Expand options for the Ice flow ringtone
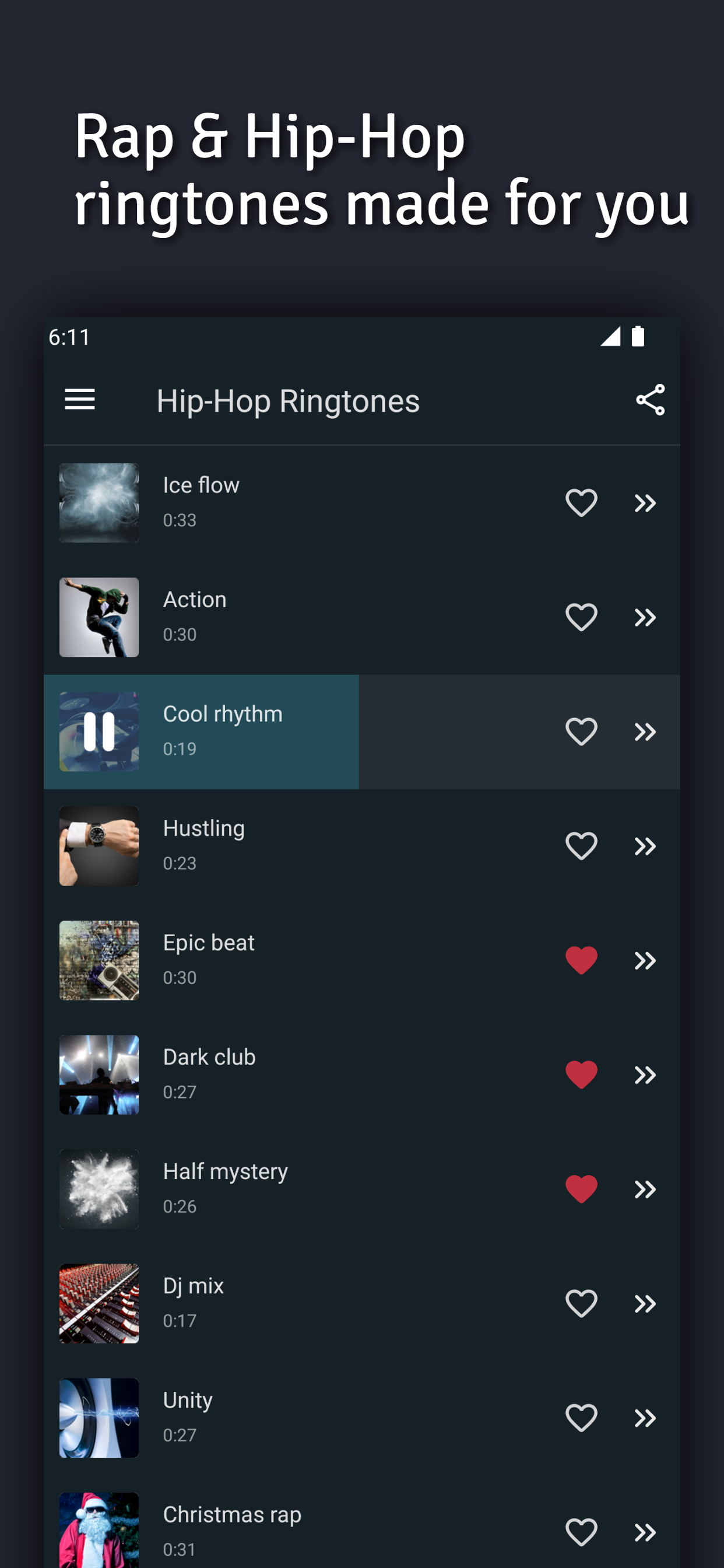Screen dimensions: 724x1568 [x=645, y=502]
